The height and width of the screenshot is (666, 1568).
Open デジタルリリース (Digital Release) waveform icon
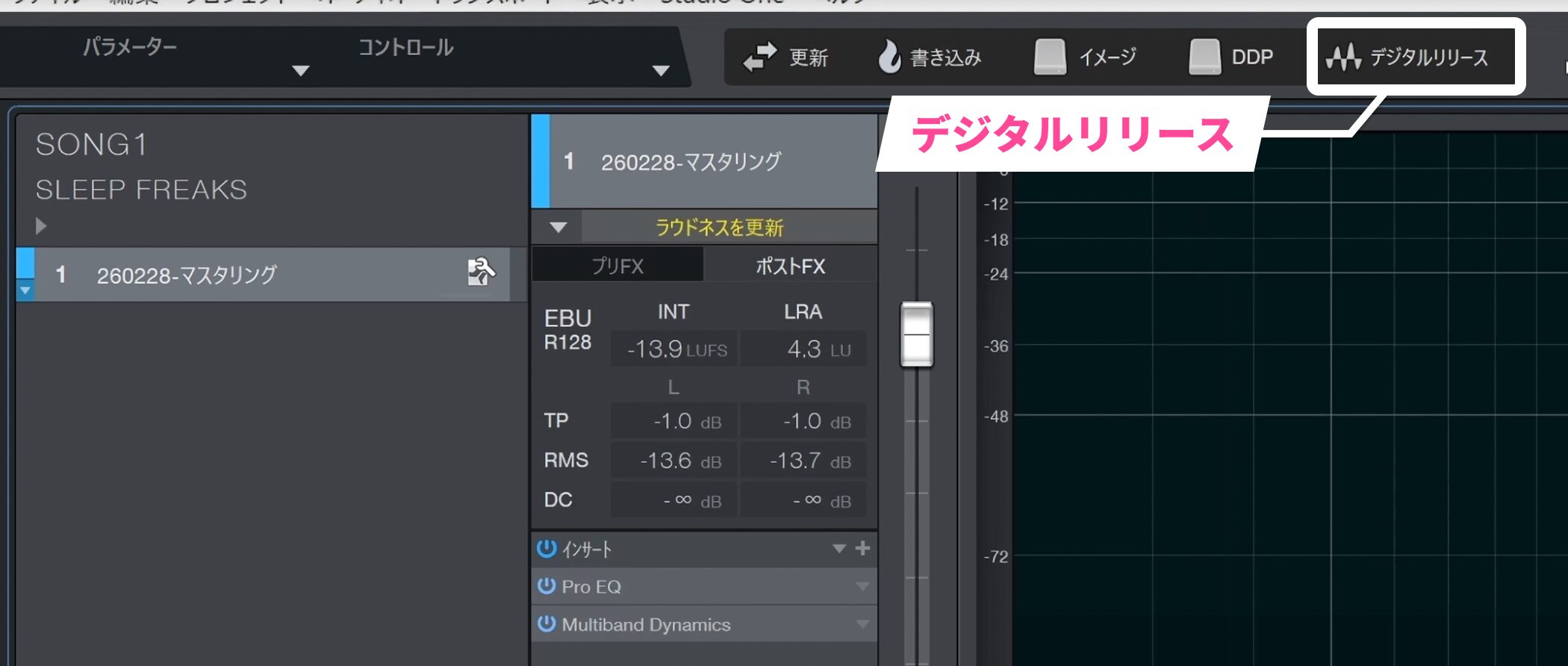[1343, 57]
